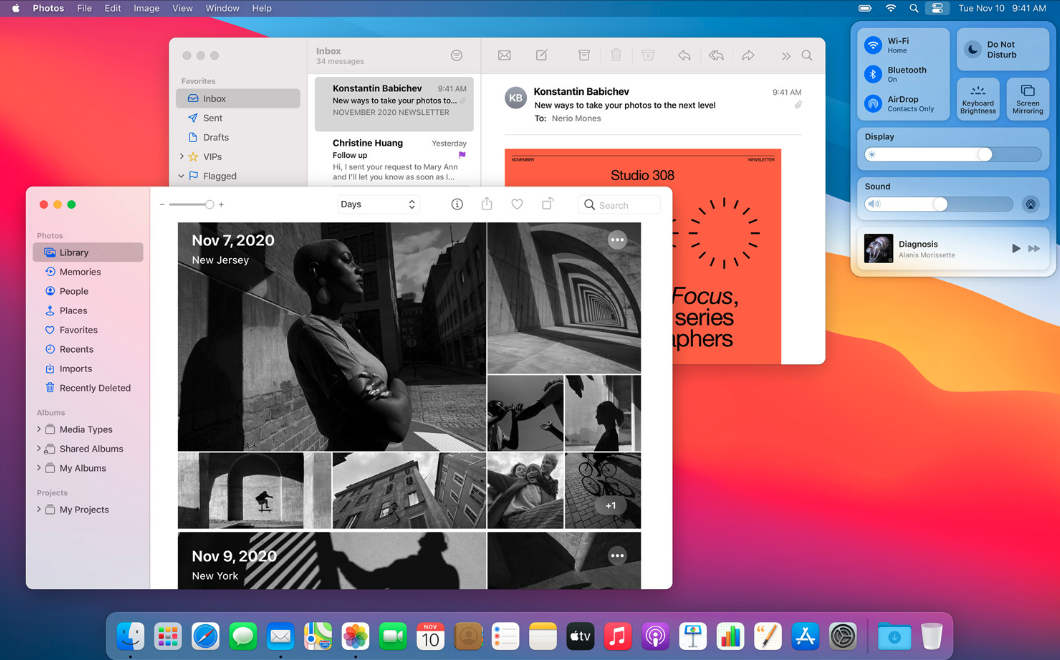Show more Mail toolbar items chevron
This screenshot has width=1060, height=660.
pyautogui.click(x=786, y=56)
